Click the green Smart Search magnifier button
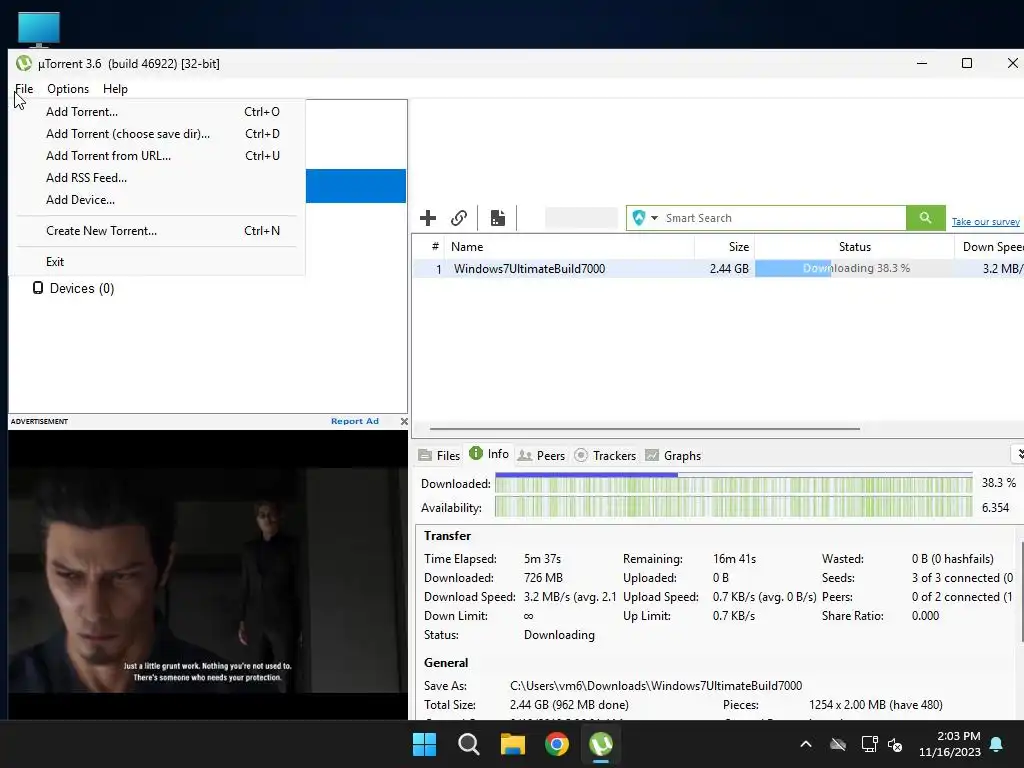 pyautogui.click(x=925, y=218)
